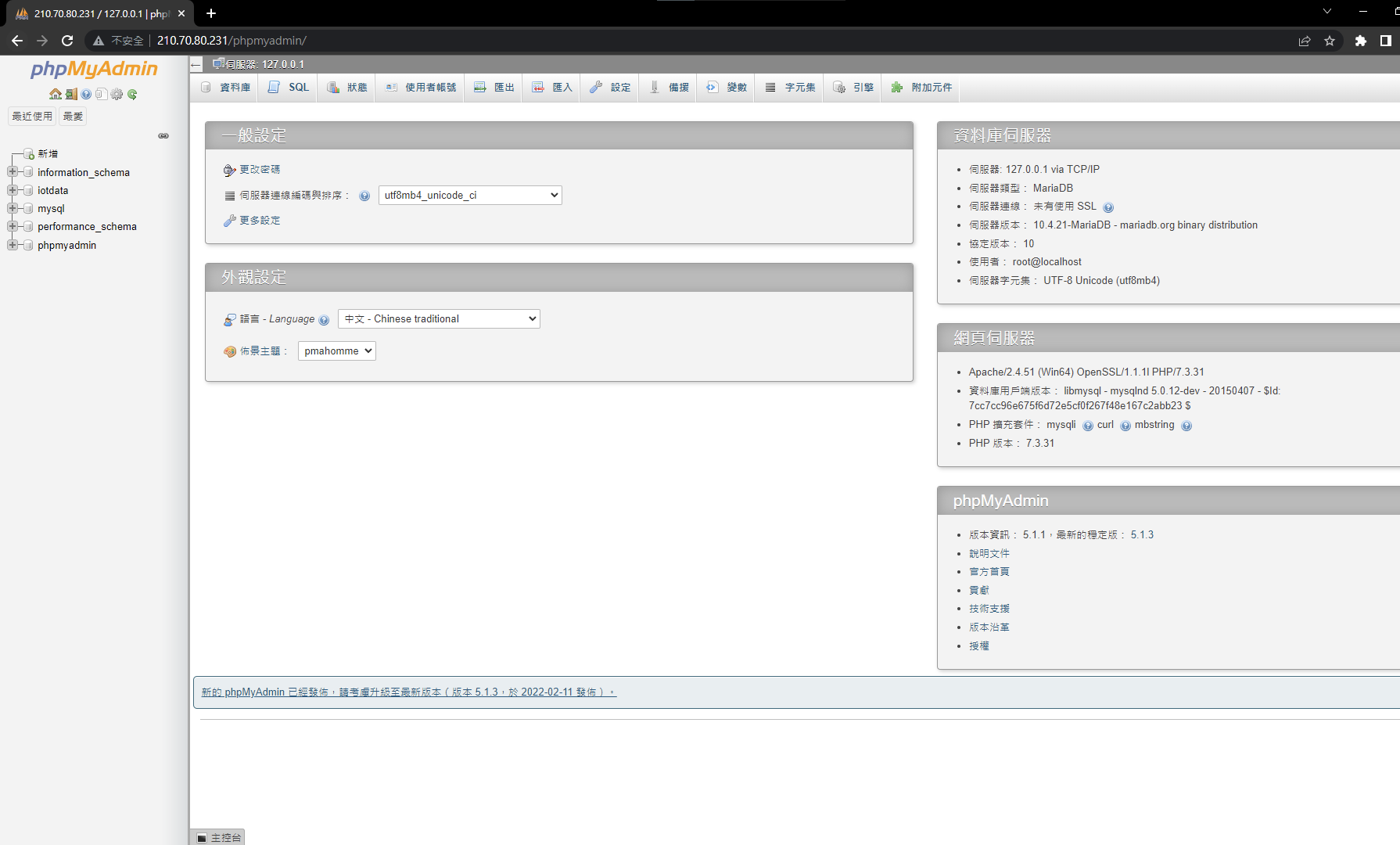Click the information_schema database cylinder icon

point(29,172)
